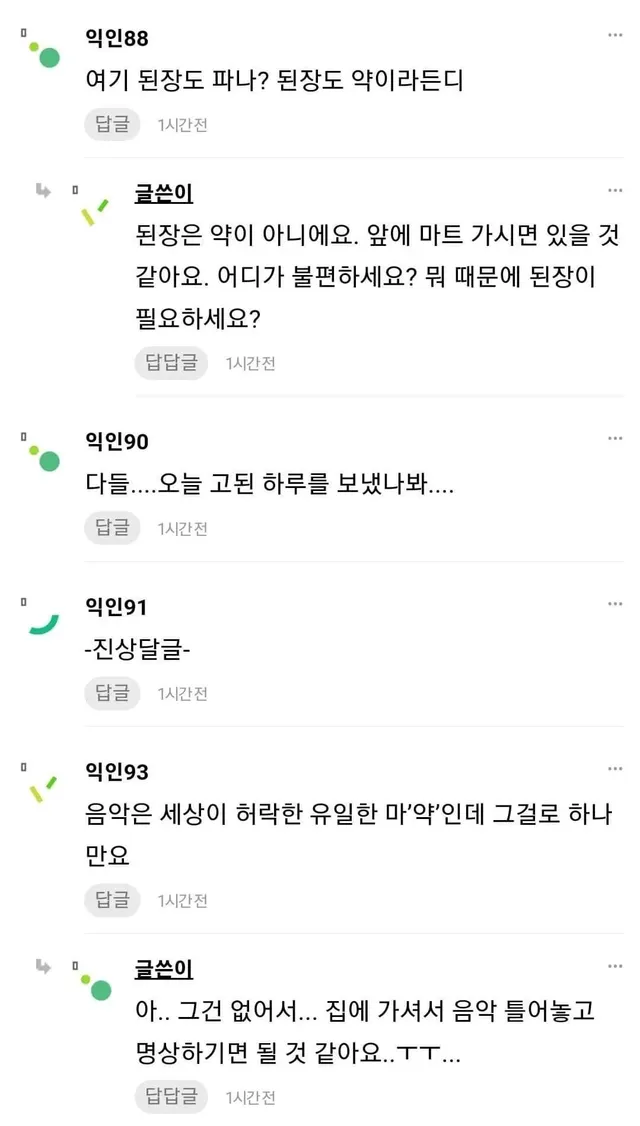
Task: Click 익인90's profile avatar
Action: point(43,459)
